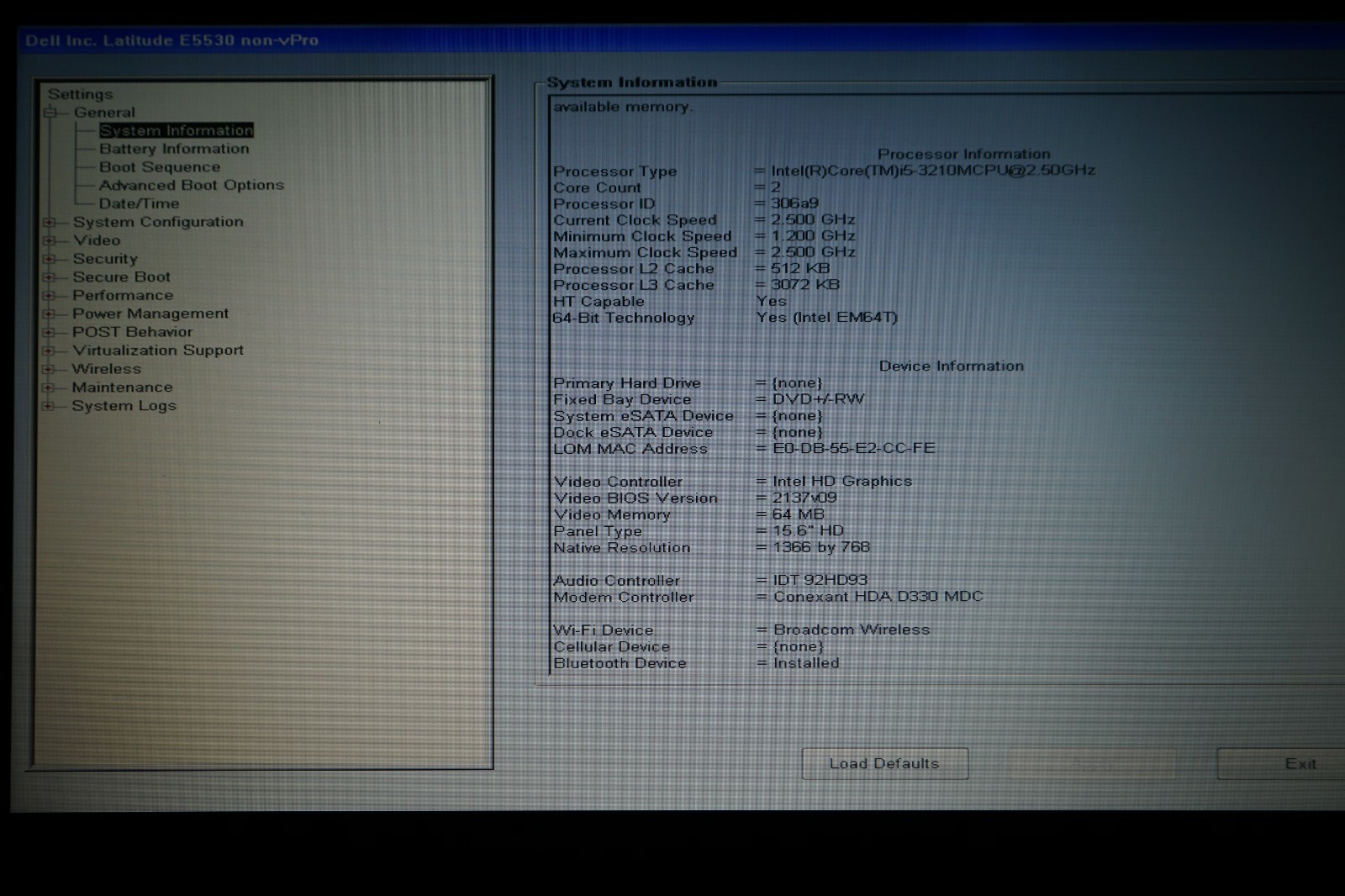Select Wireless category label

click(107, 369)
